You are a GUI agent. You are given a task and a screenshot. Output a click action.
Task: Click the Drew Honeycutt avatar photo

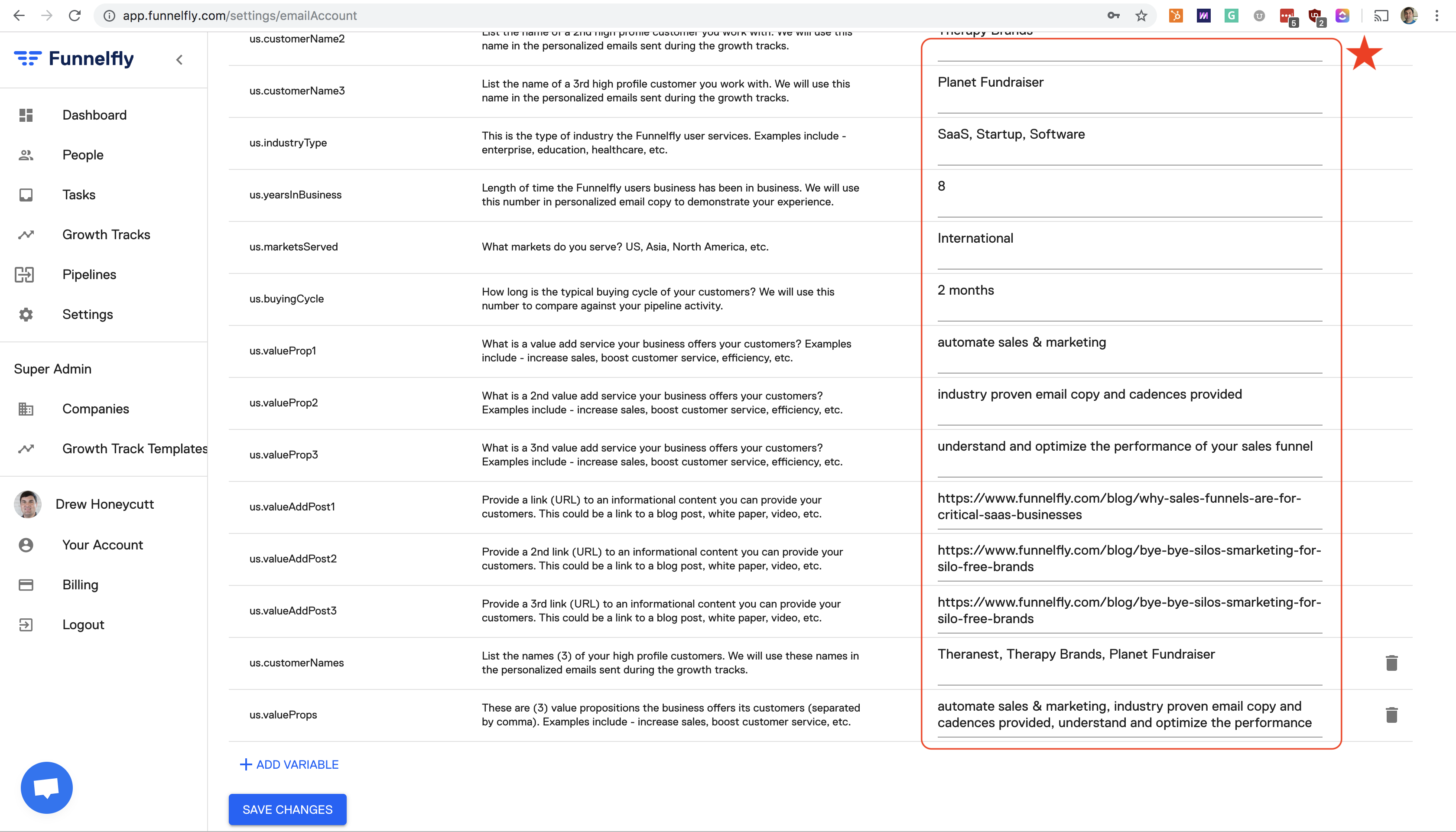(27, 504)
